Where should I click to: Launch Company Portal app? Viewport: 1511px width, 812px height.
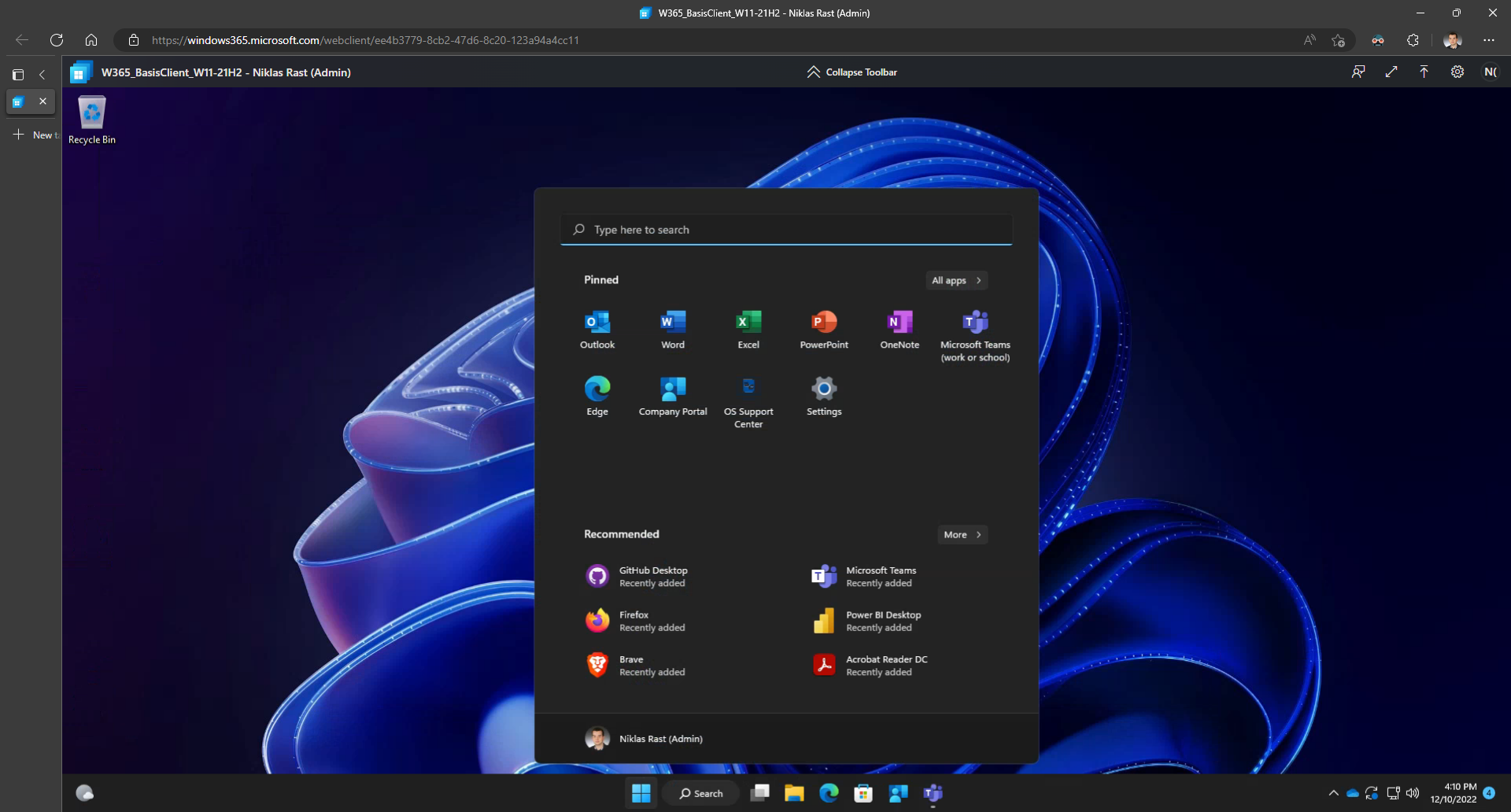coord(673,397)
